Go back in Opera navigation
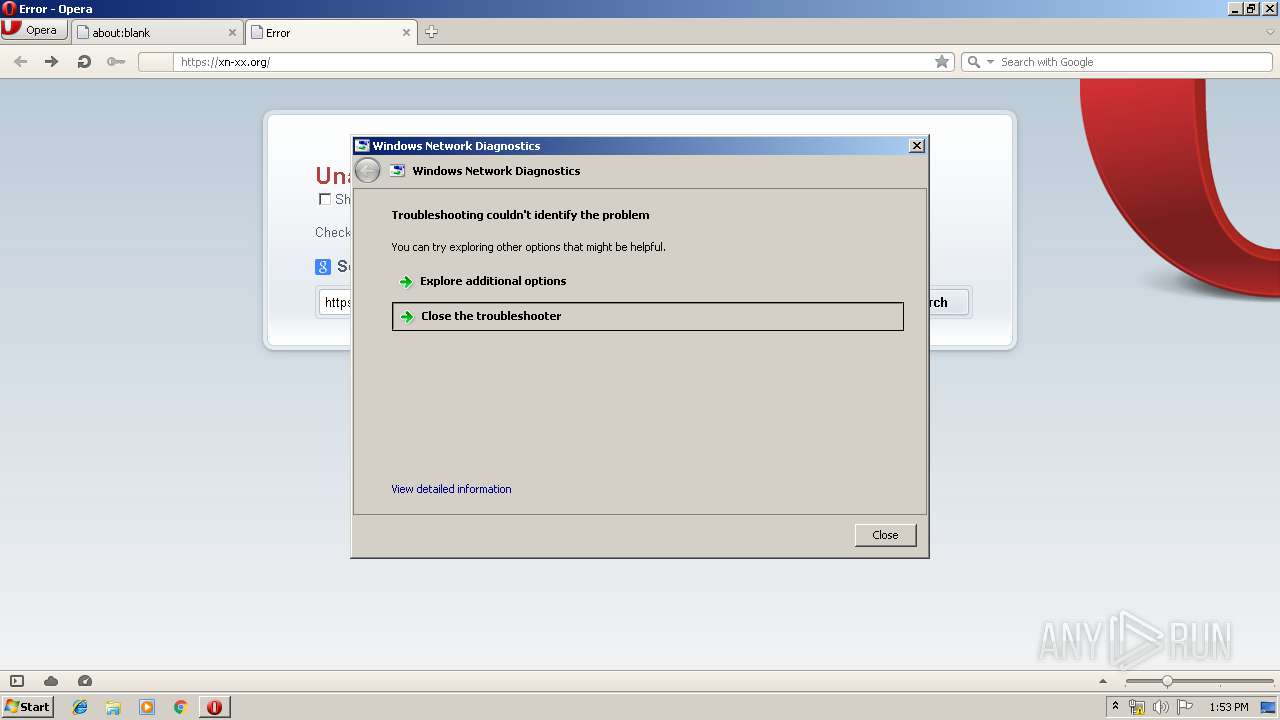 (x=20, y=62)
